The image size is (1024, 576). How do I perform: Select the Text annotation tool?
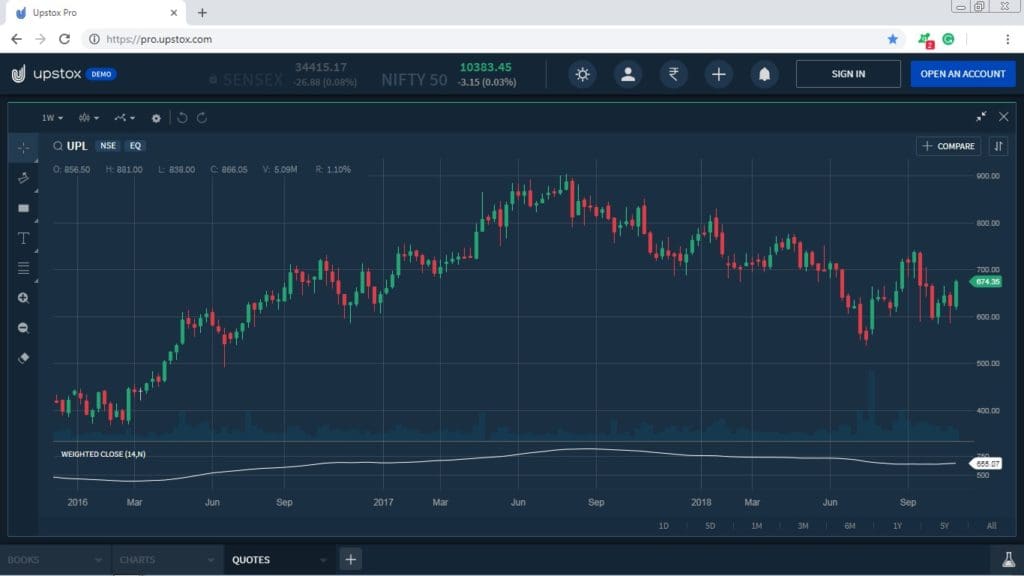[22, 238]
